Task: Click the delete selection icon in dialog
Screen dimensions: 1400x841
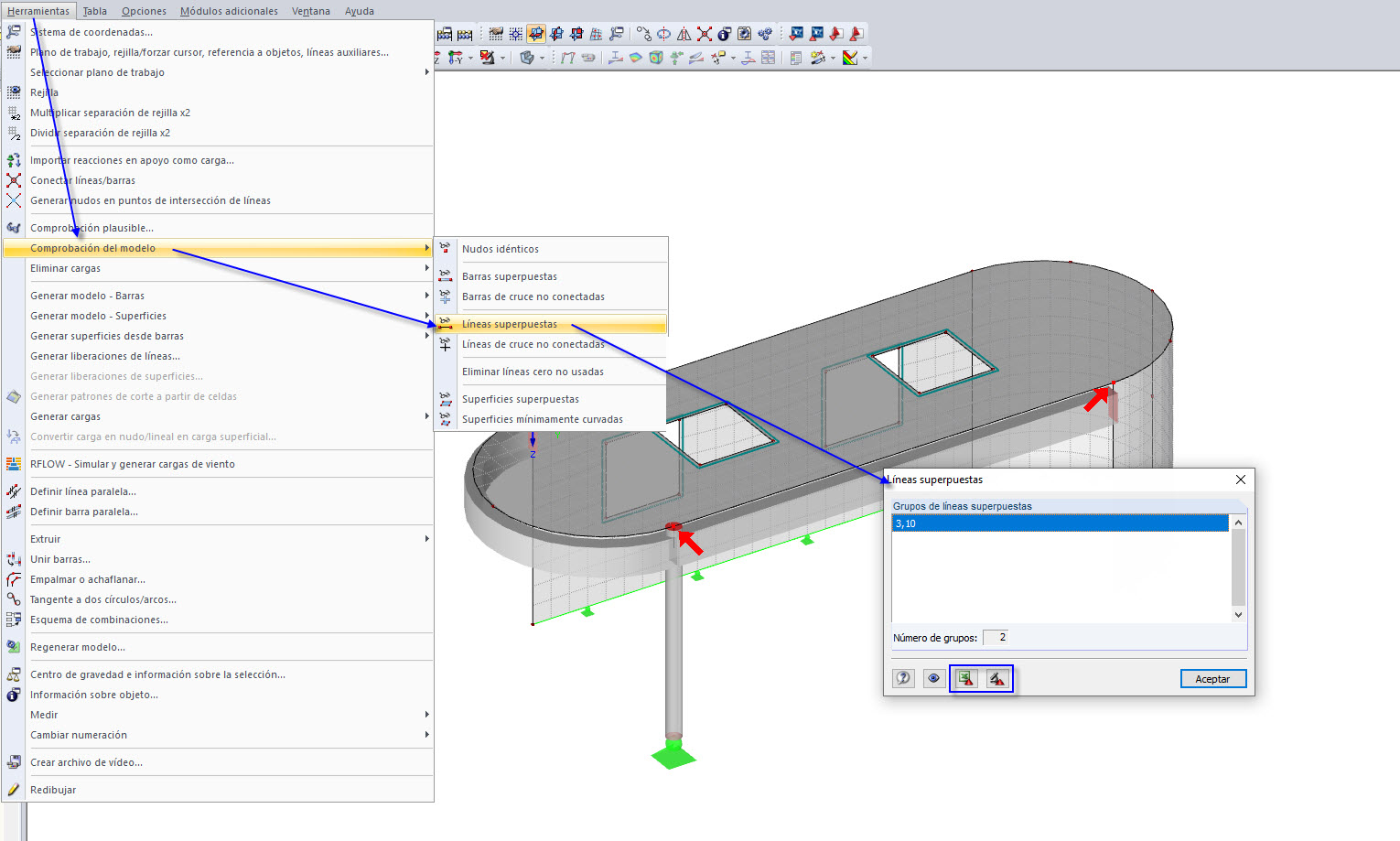Action: pyautogui.click(x=996, y=678)
